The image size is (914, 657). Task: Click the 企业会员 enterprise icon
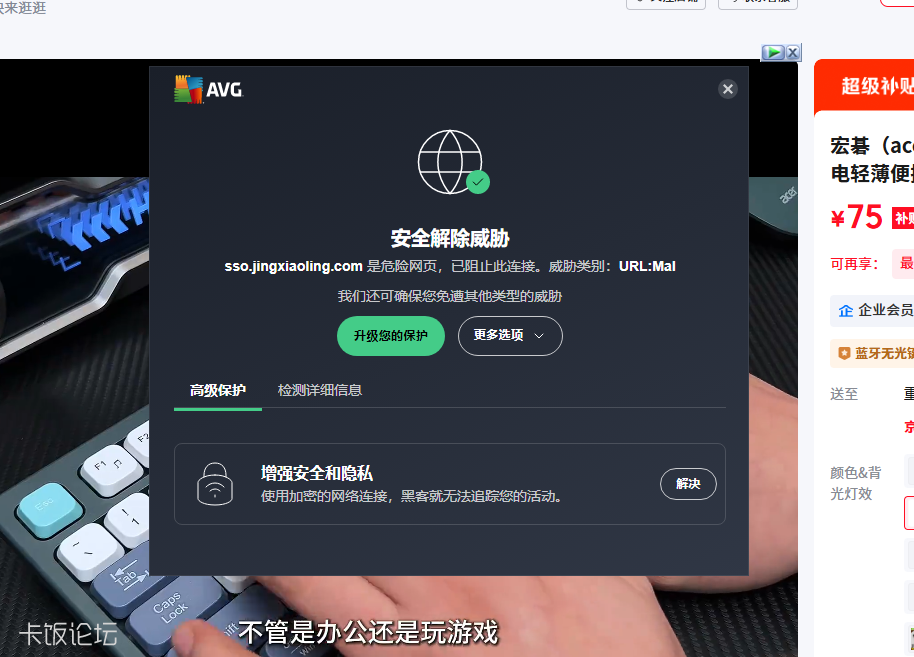[846, 311]
